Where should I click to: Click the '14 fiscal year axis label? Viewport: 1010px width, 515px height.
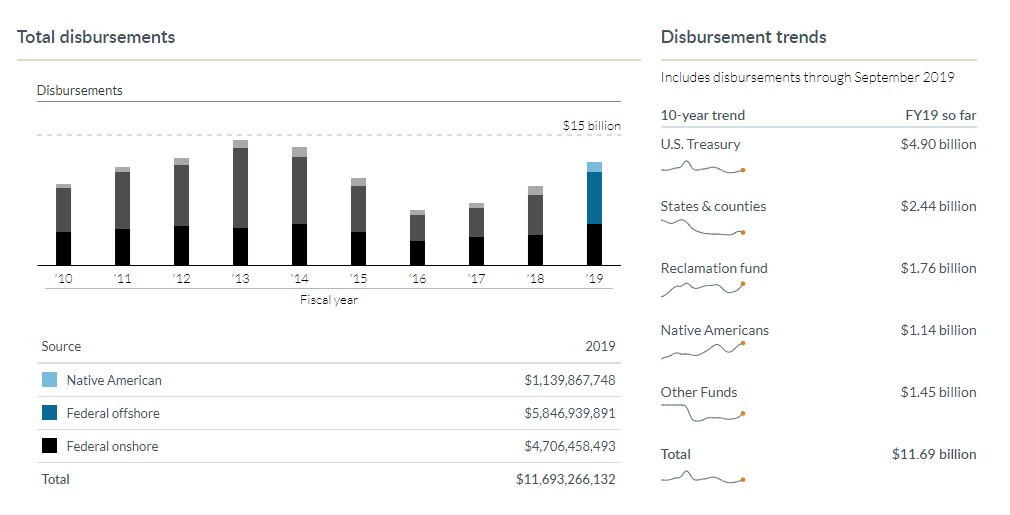tap(299, 279)
